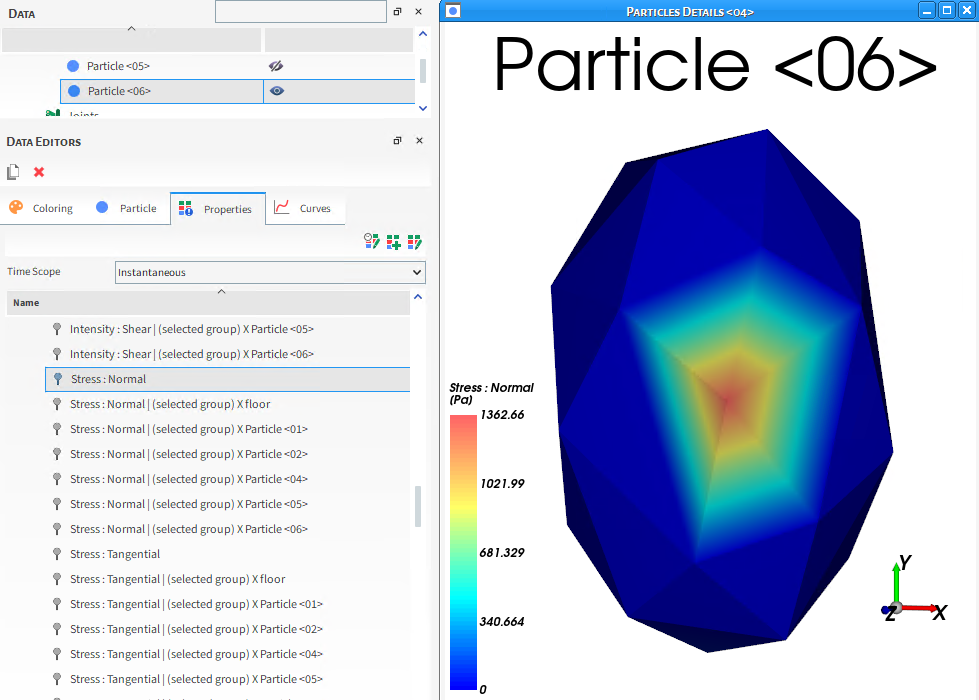979x700 pixels.
Task: Click the edit time scope icon
Action: tap(371, 241)
